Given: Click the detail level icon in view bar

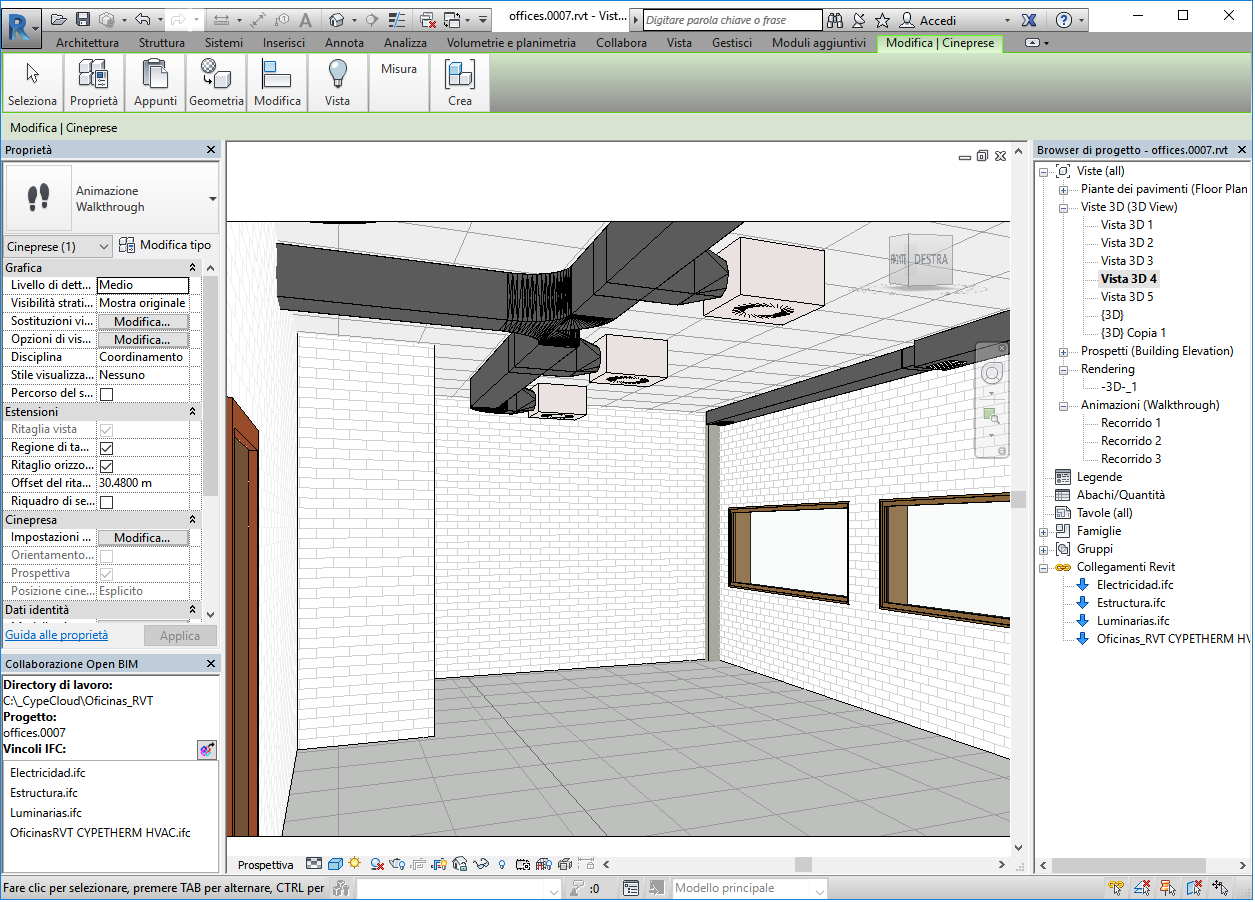Looking at the screenshot, I should pos(314,864).
